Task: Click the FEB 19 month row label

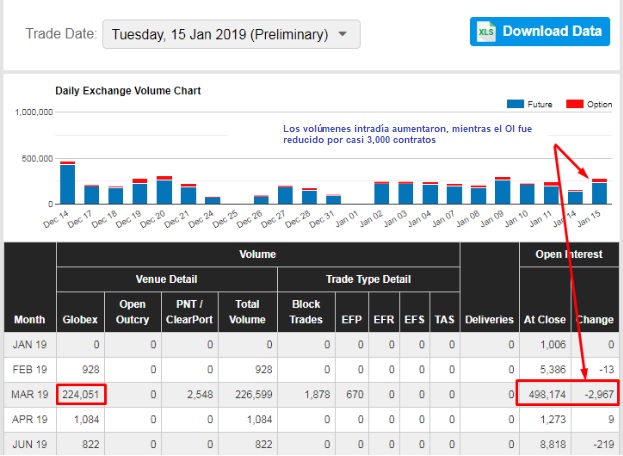Action: pos(30,369)
